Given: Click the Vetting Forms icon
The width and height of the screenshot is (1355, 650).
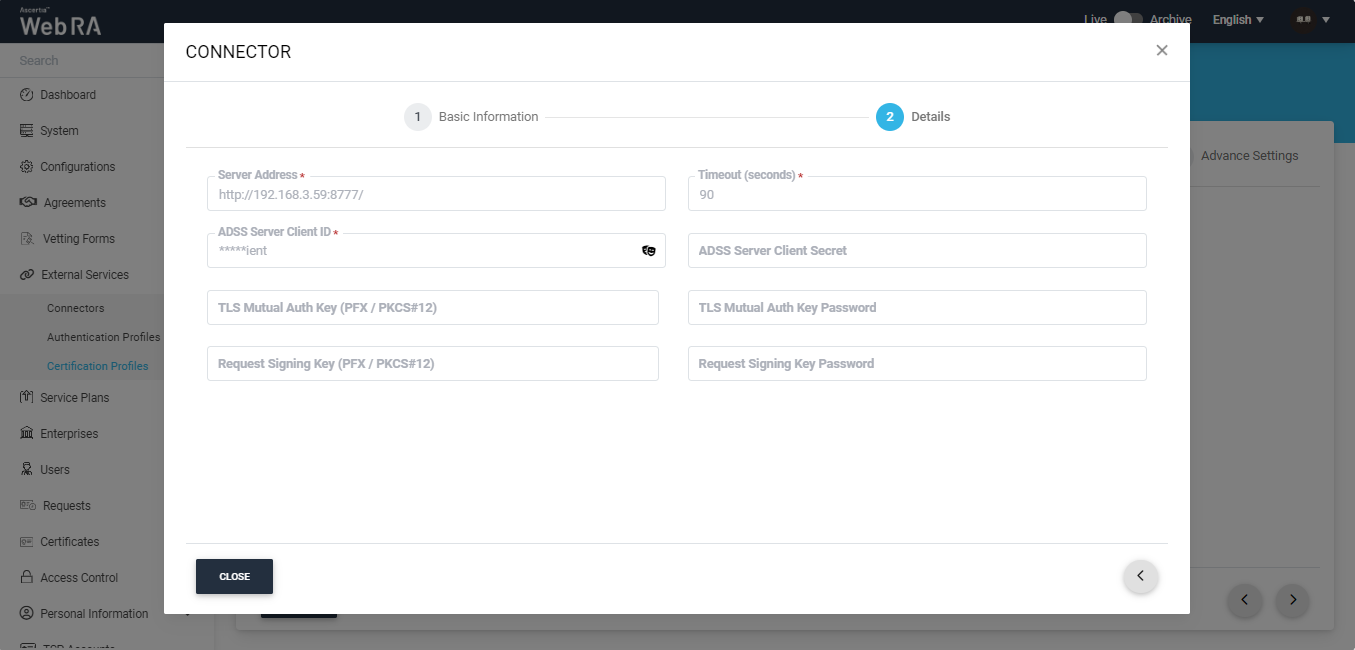Looking at the screenshot, I should 28,239.
